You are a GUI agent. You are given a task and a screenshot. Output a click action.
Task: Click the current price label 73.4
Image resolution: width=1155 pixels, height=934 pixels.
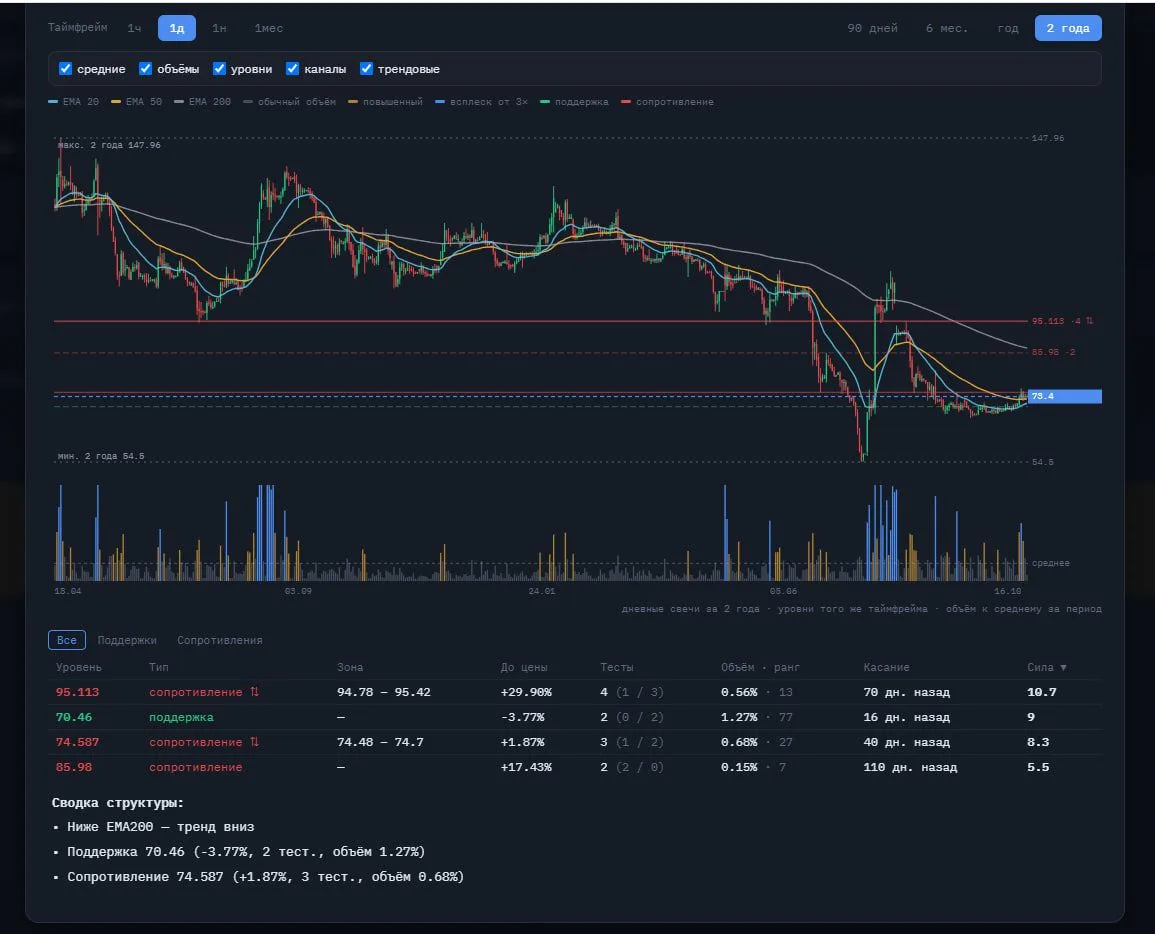coord(1064,396)
